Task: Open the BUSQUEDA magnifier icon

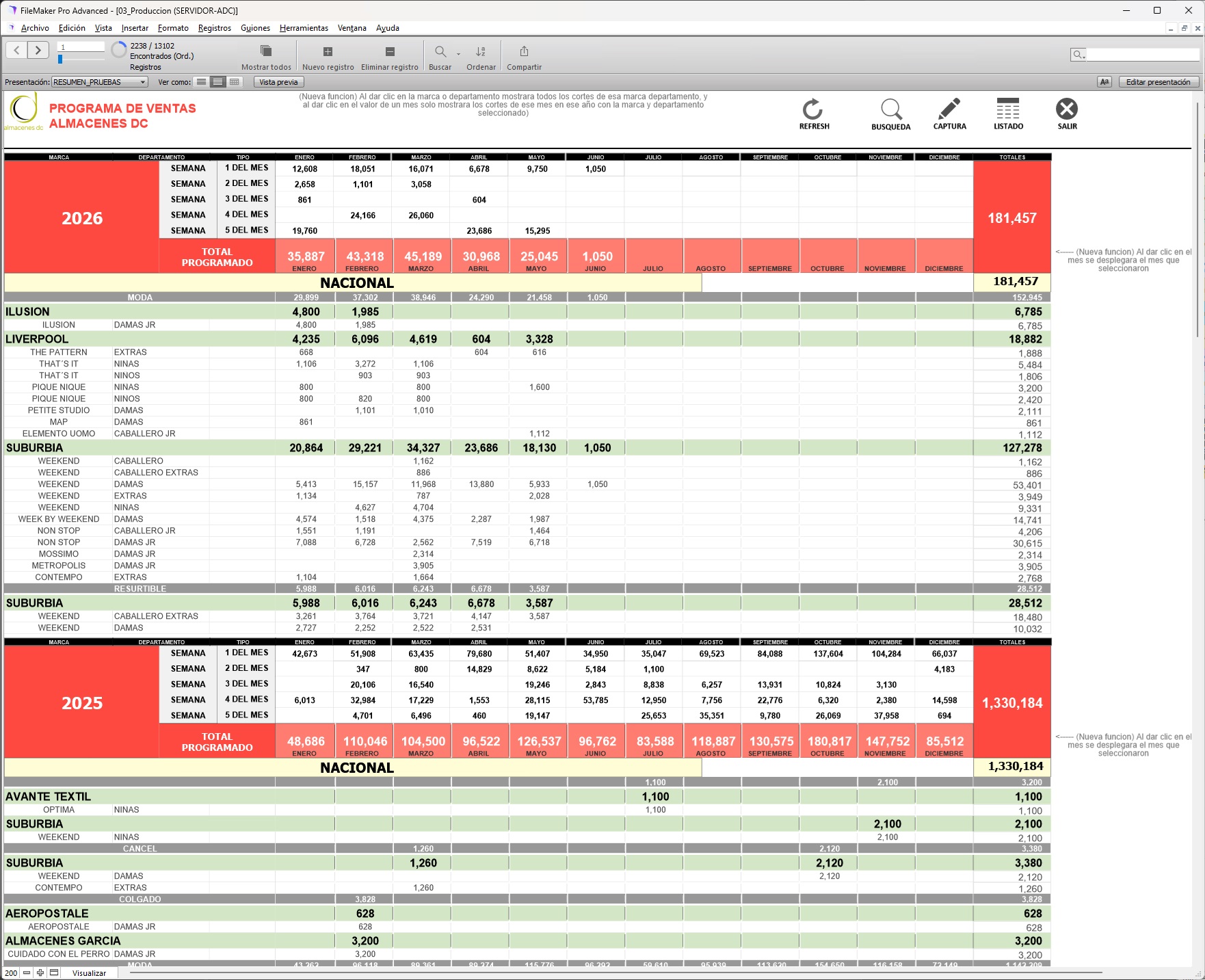Action: 890,111
